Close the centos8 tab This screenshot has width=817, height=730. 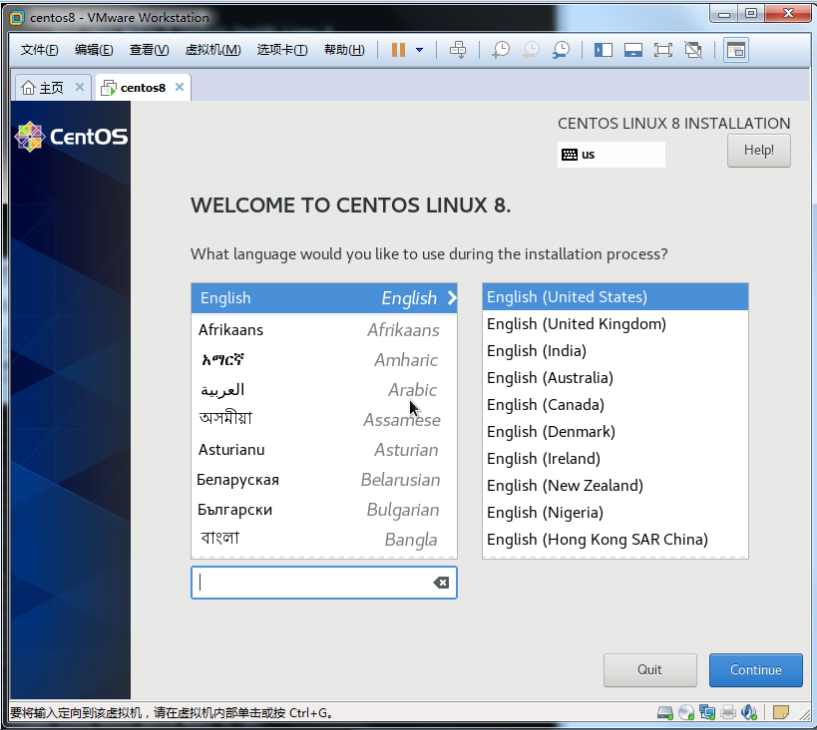point(180,88)
